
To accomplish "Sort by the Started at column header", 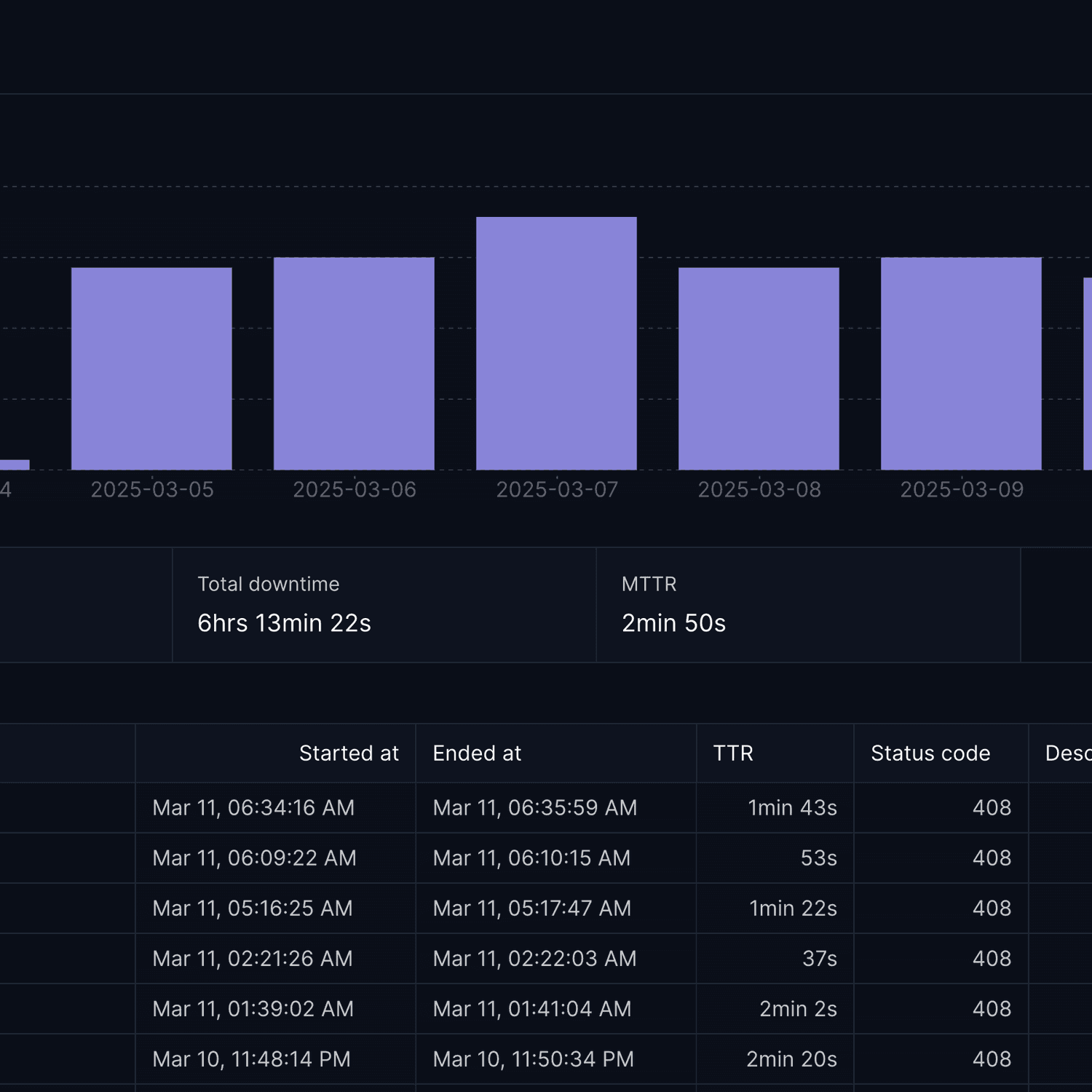I will pos(349,753).
